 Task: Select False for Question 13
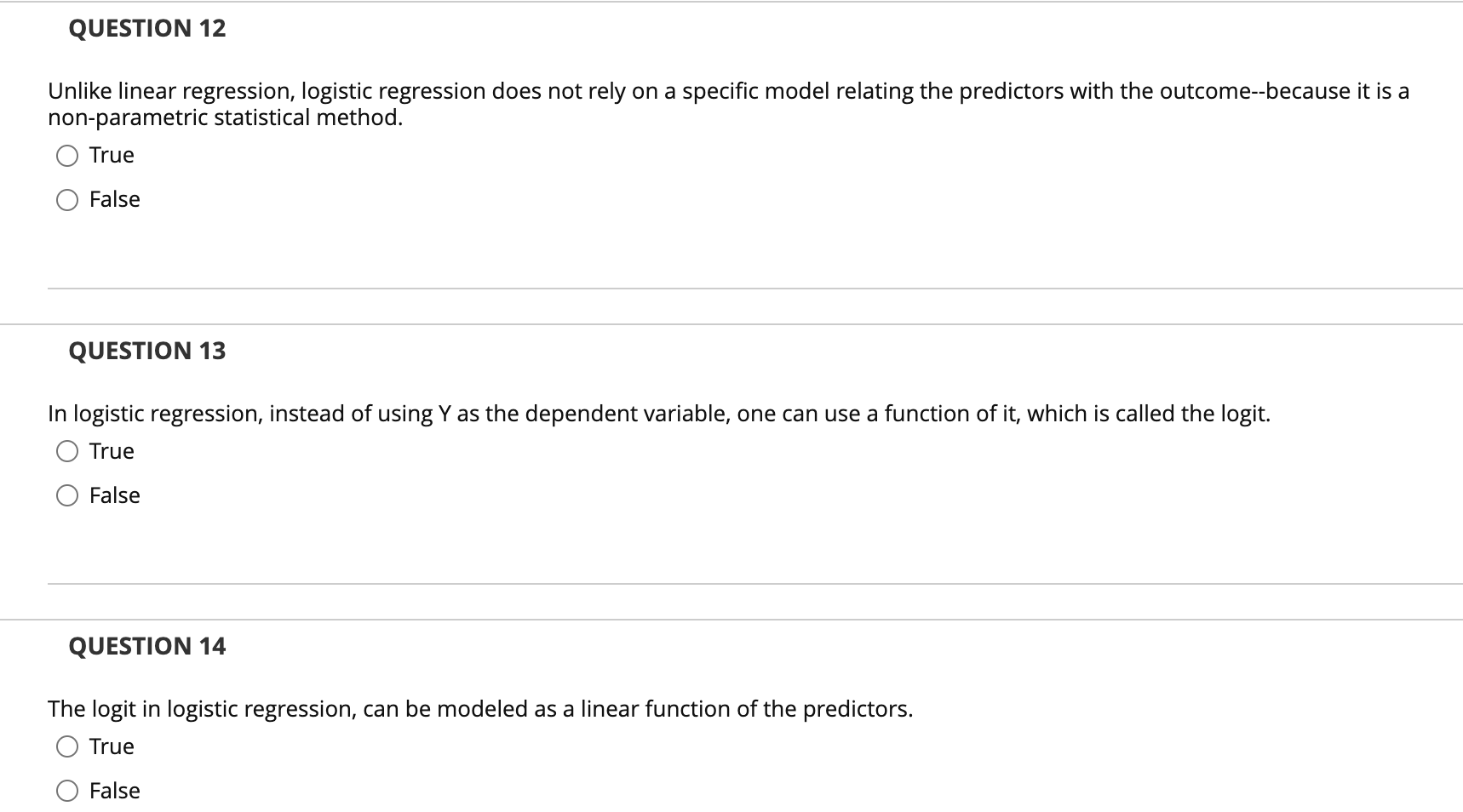(67, 495)
